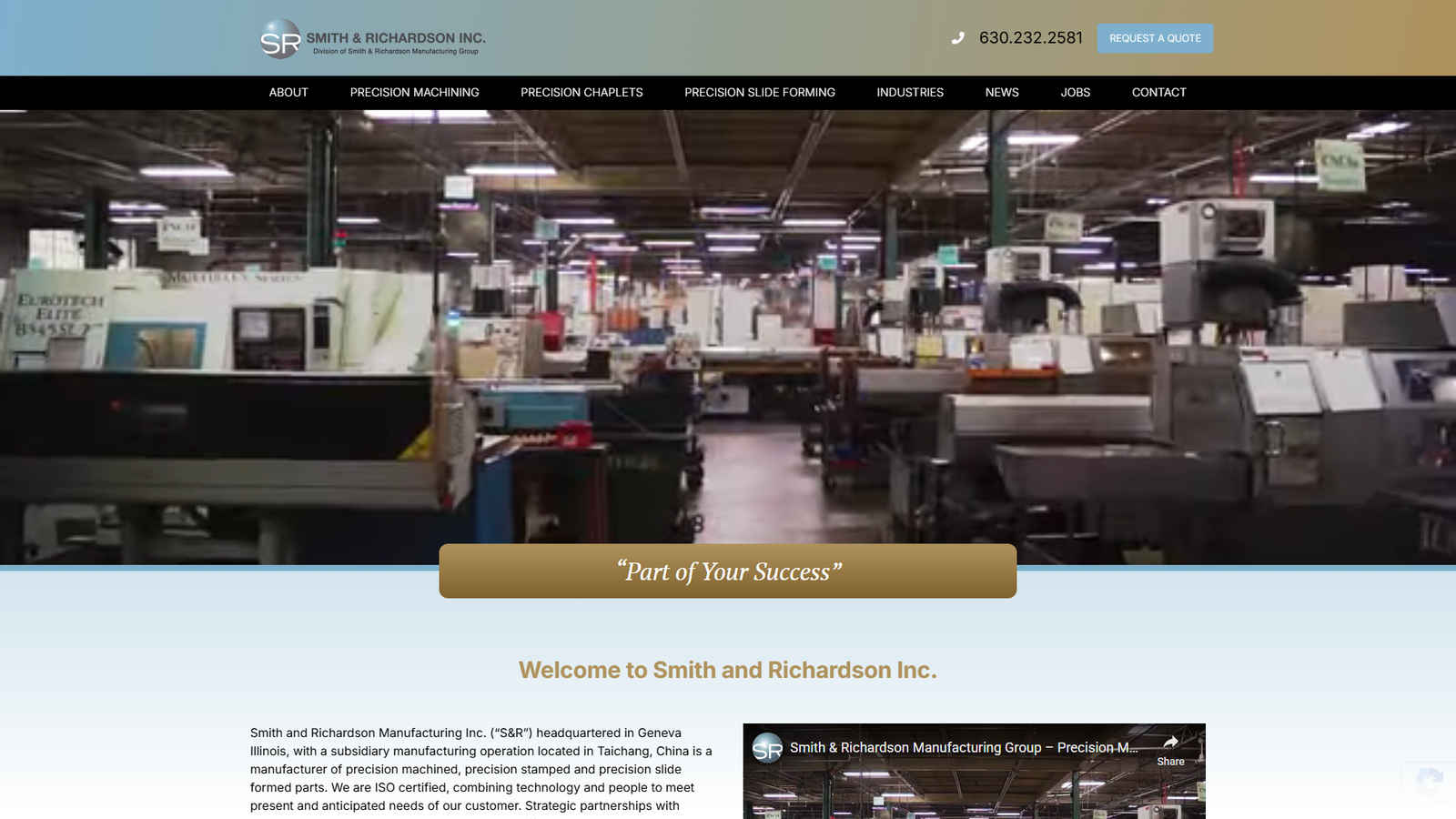Call the 630.232.2581 phone number link
1456x819 pixels.
point(1029,38)
